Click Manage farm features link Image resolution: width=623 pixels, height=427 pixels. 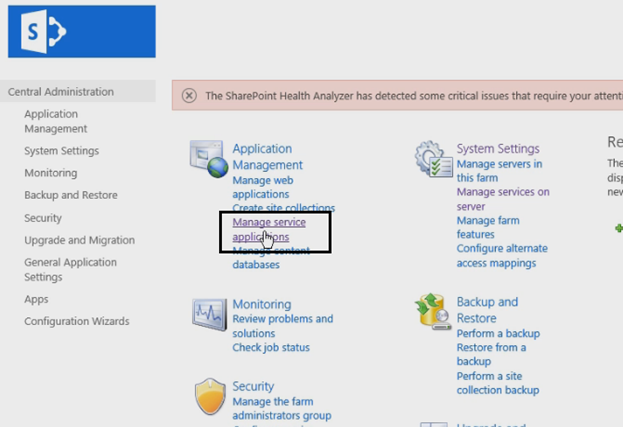488,227
